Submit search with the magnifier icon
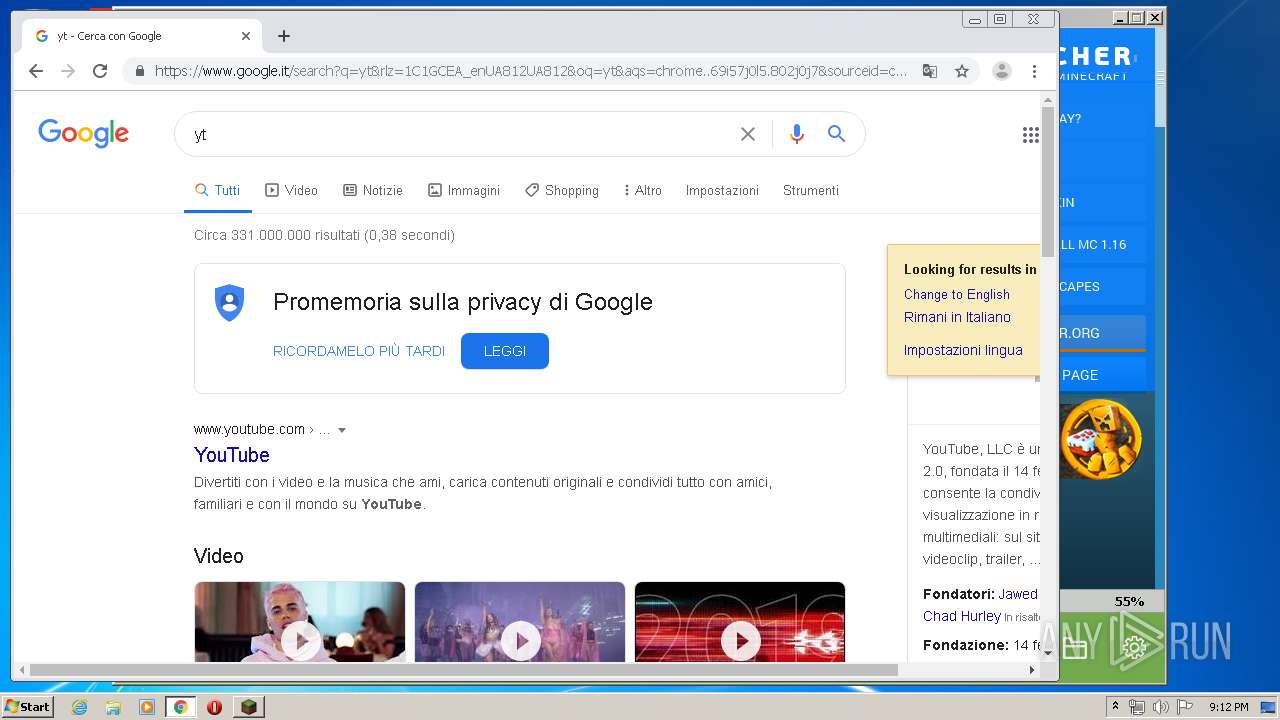Viewport: 1280px width, 720px height. [x=837, y=134]
